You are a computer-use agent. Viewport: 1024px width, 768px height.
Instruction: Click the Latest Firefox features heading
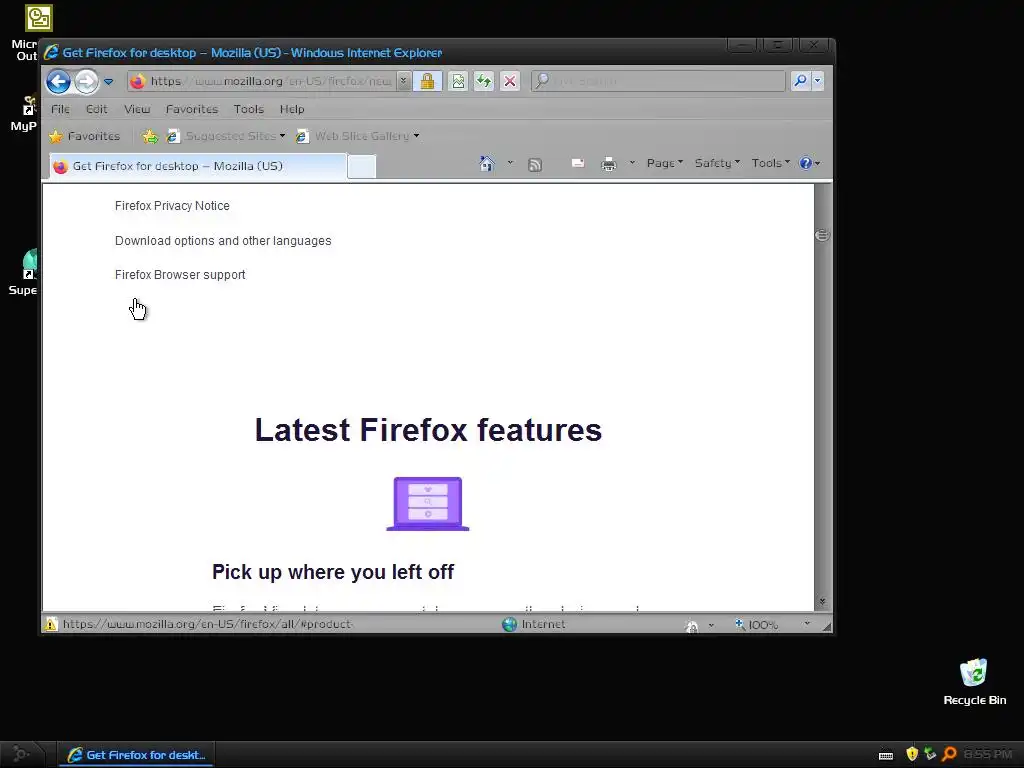pyautogui.click(x=428, y=430)
